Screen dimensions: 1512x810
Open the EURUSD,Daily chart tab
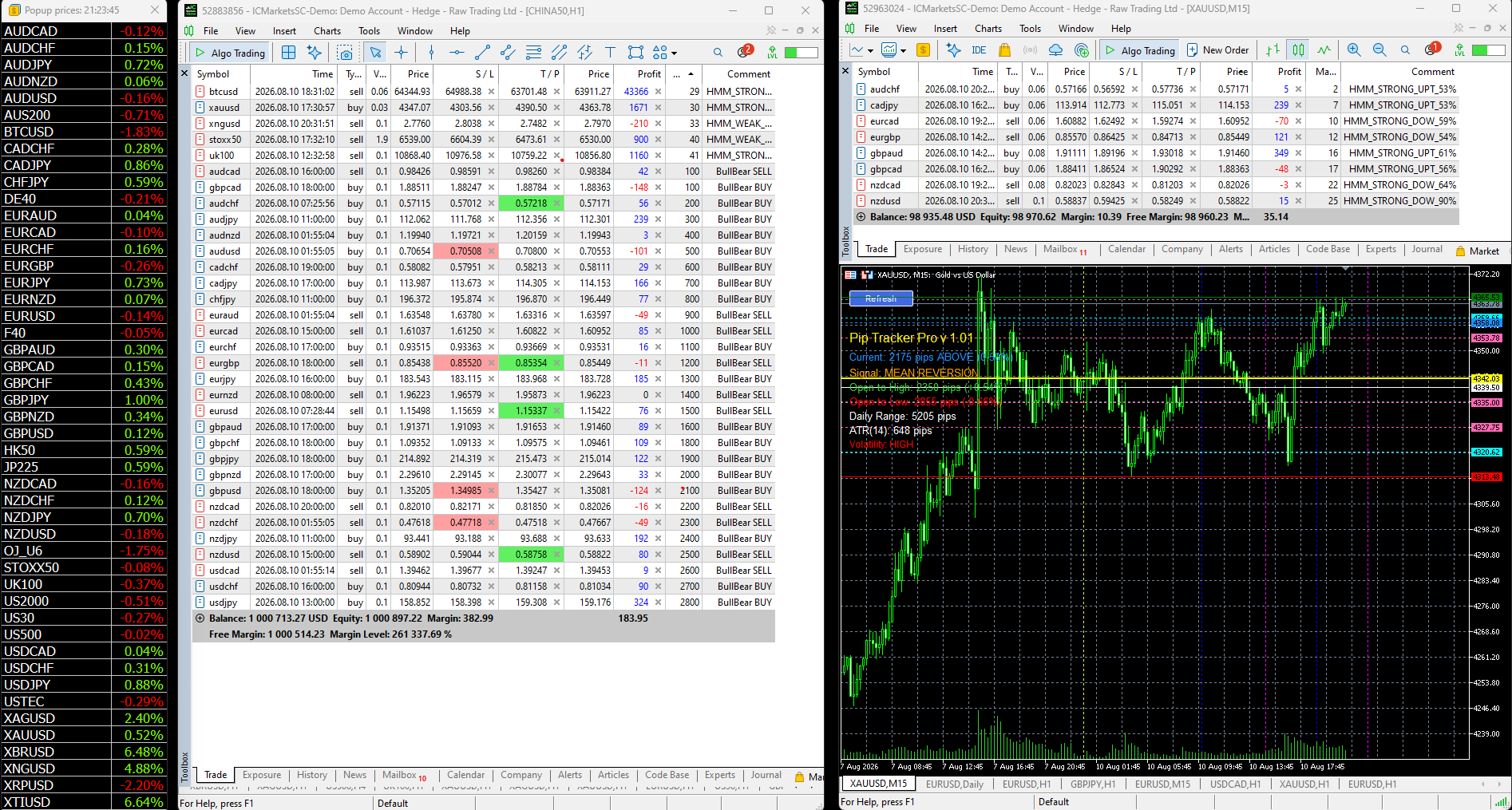tap(955, 784)
